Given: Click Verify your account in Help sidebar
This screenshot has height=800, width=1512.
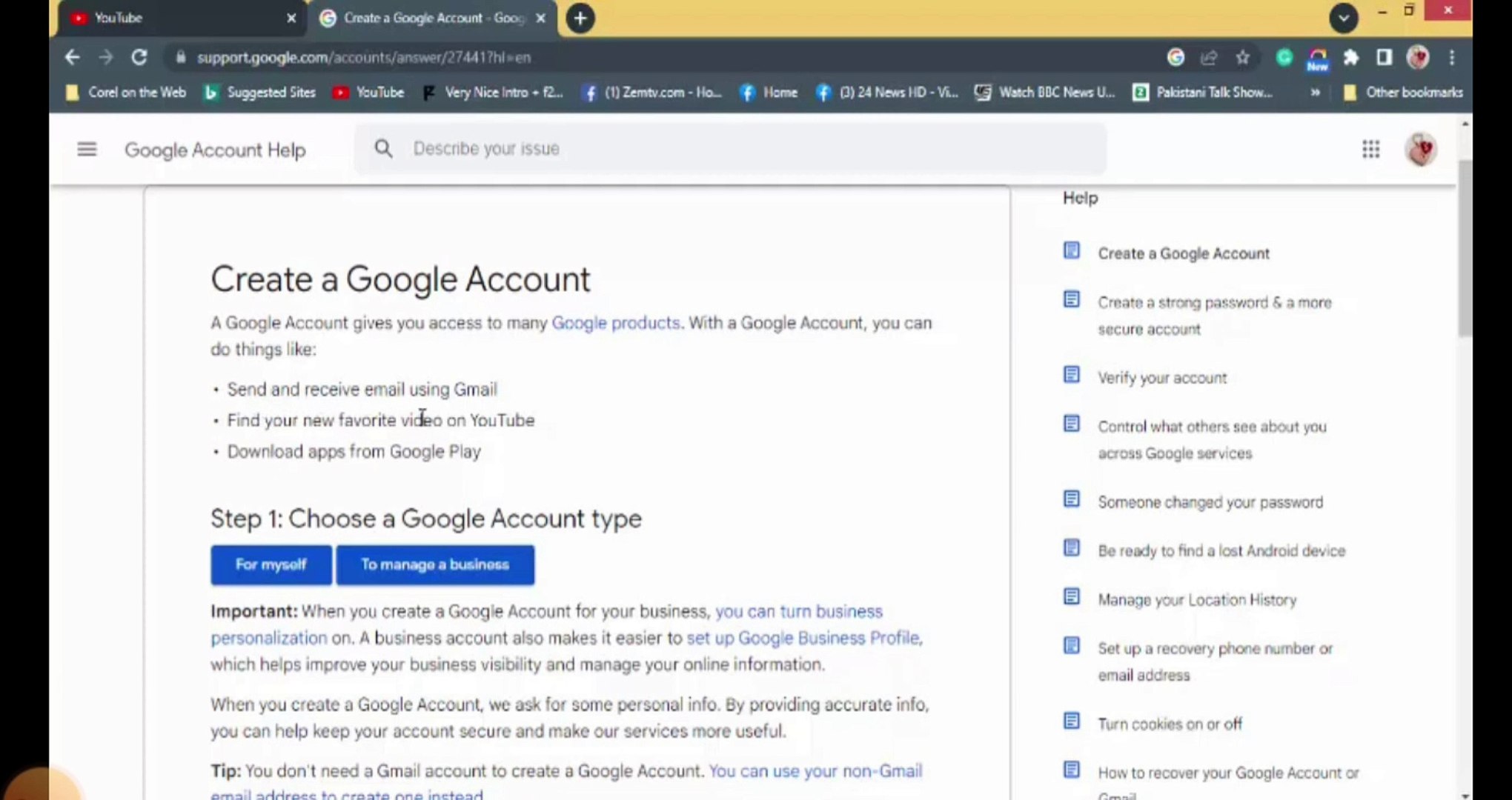Looking at the screenshot, I should click(x=1161, y=377).
